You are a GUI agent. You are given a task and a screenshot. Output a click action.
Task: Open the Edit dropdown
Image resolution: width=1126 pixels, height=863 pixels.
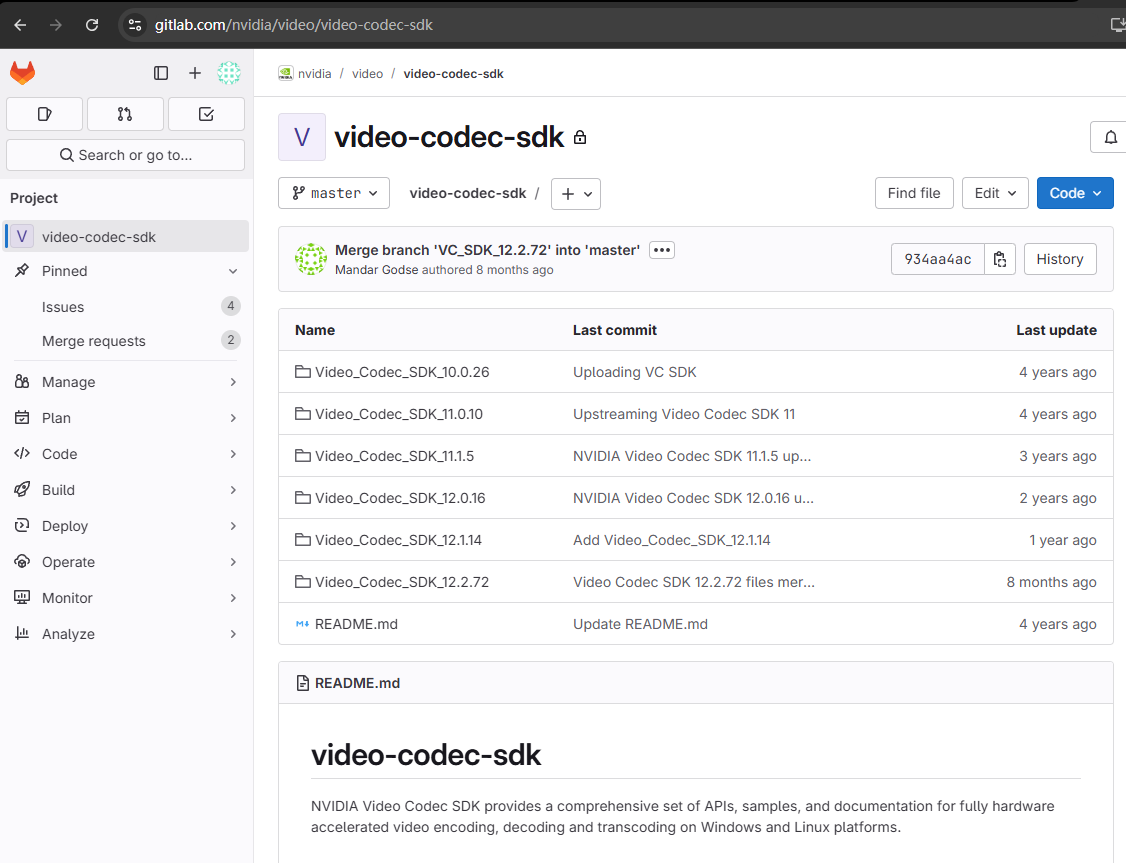[995, 193]
